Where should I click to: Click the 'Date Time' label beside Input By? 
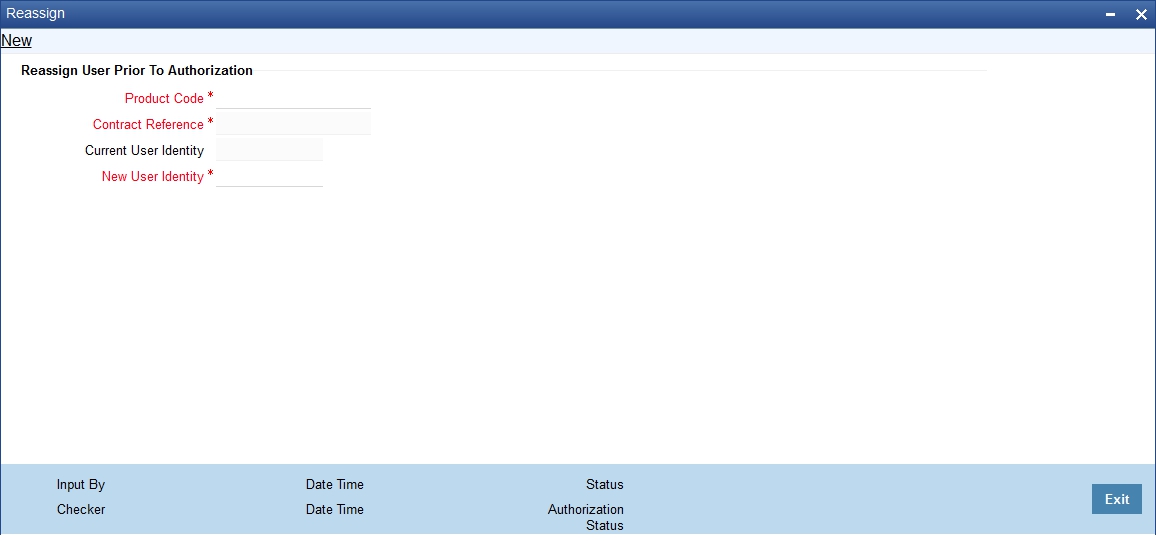[335, 485]
